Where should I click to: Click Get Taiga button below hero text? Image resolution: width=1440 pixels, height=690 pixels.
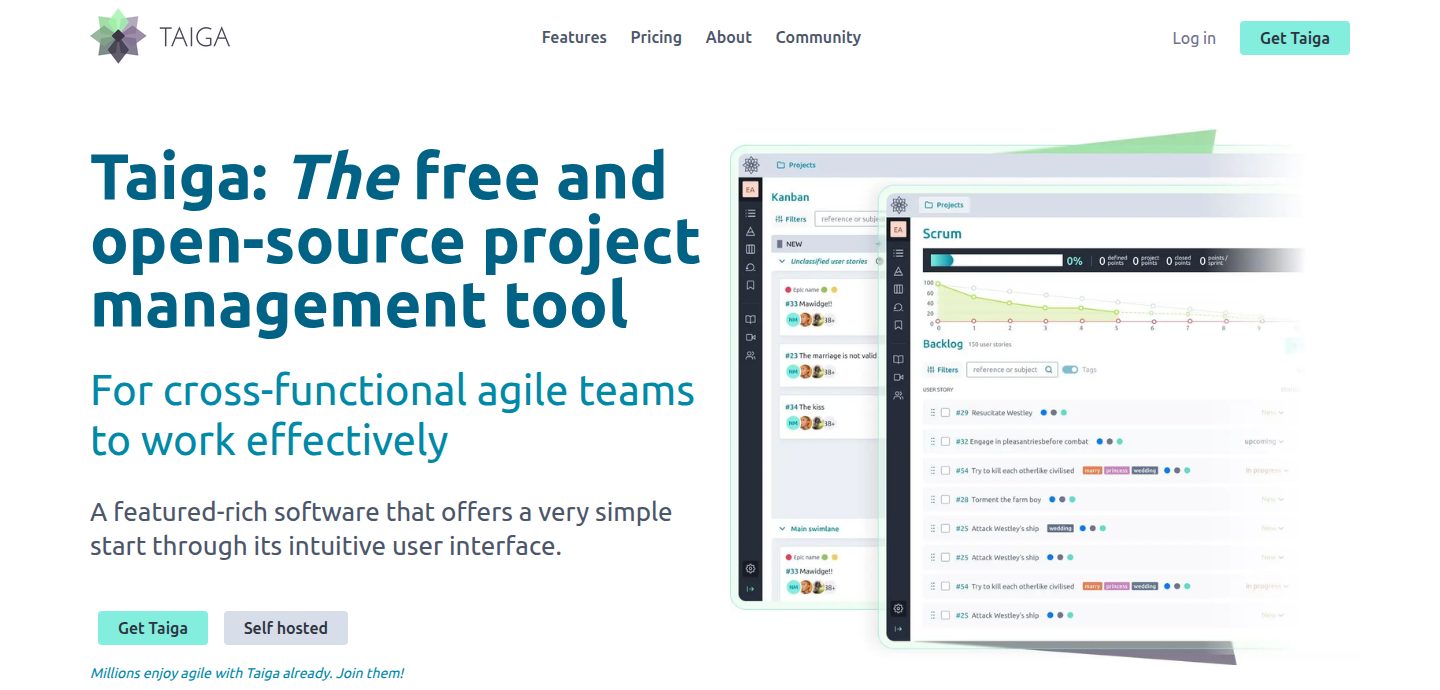click(x=153, y=628)
